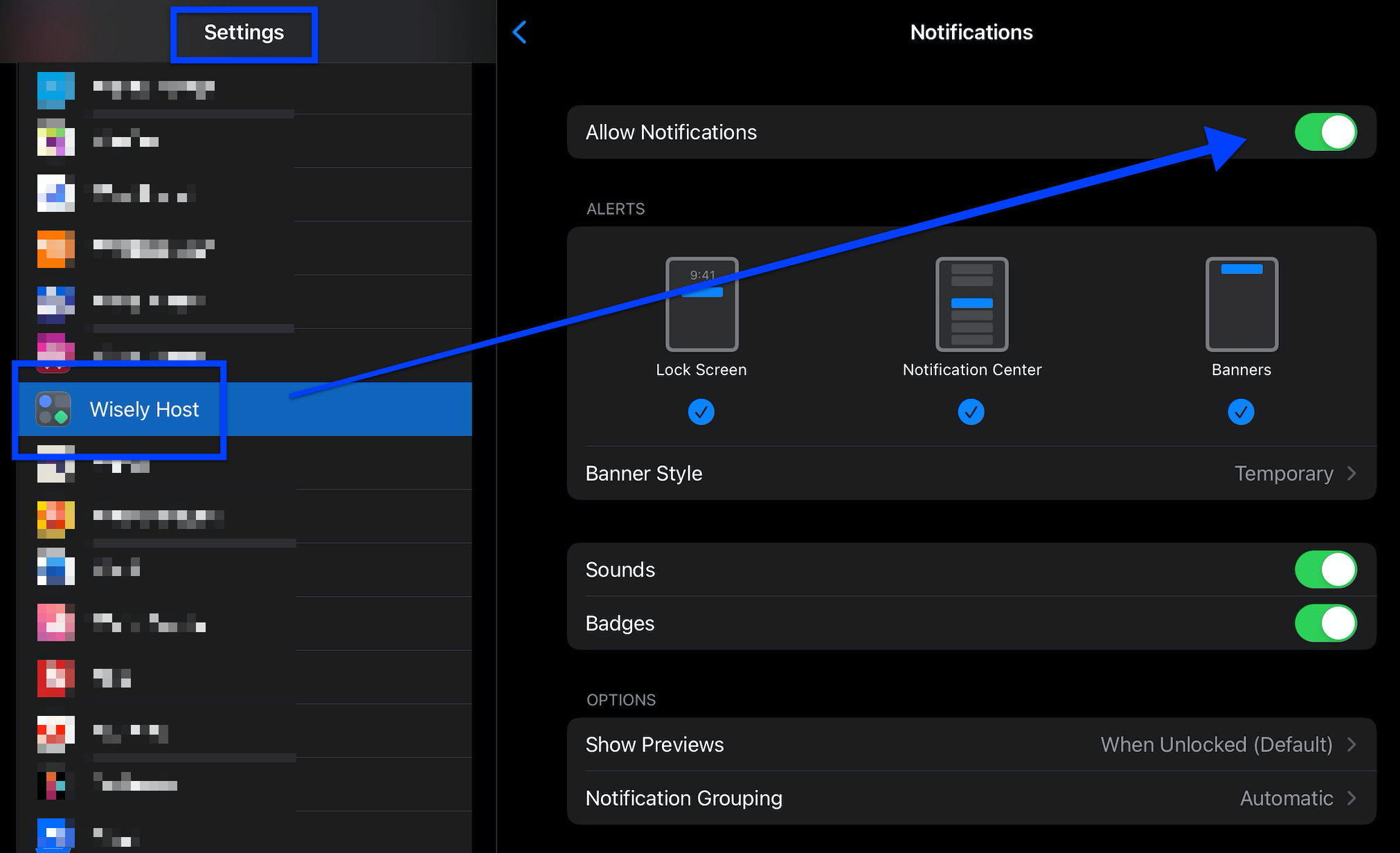Screen dimensions: 1400x853
Task: Open Notification Grouping setting
Action: [x=971, y=798]
